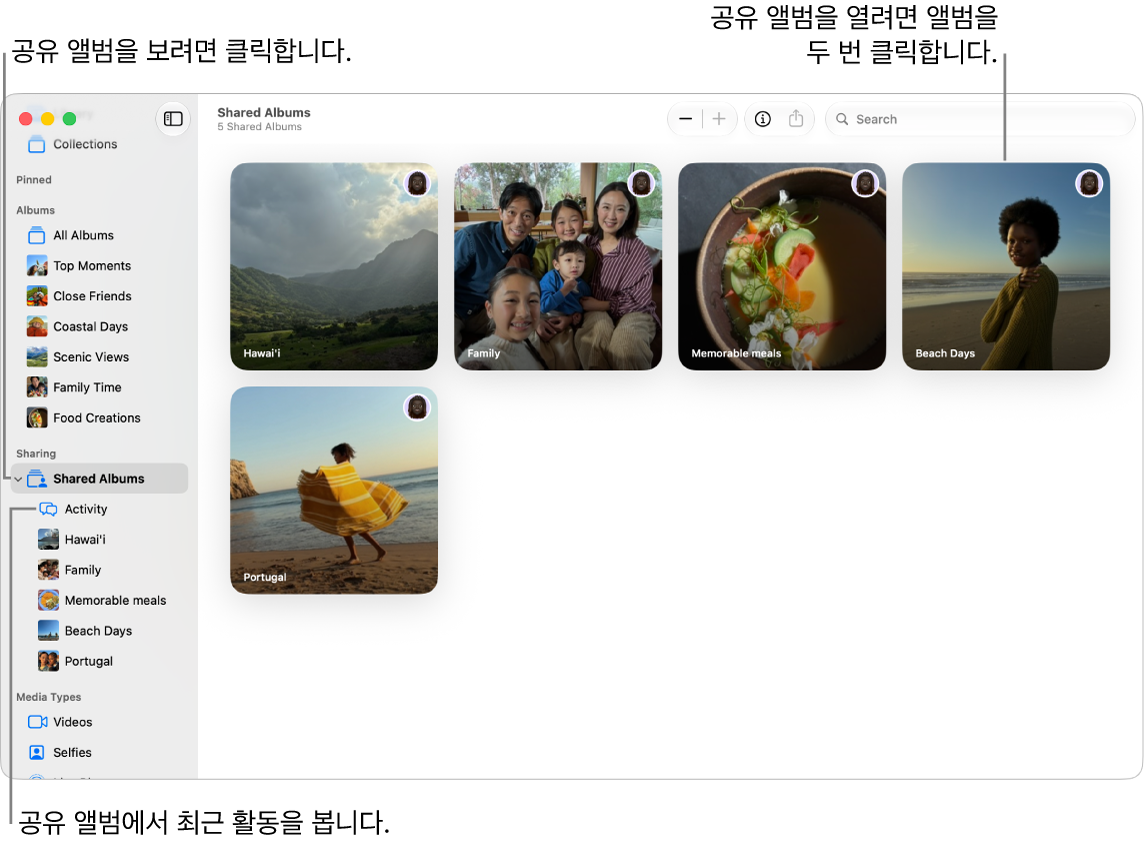1146x843 pixels.
Task: Open the Close Friends album icon
Action: (x=37, y=296)
